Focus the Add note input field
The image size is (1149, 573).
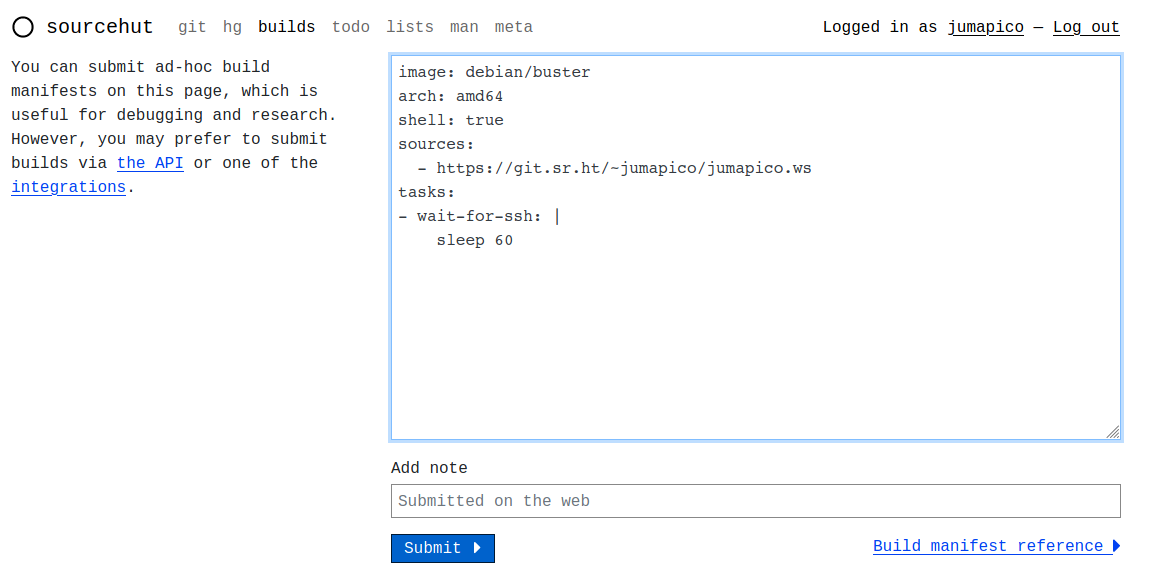coord(755,501)
